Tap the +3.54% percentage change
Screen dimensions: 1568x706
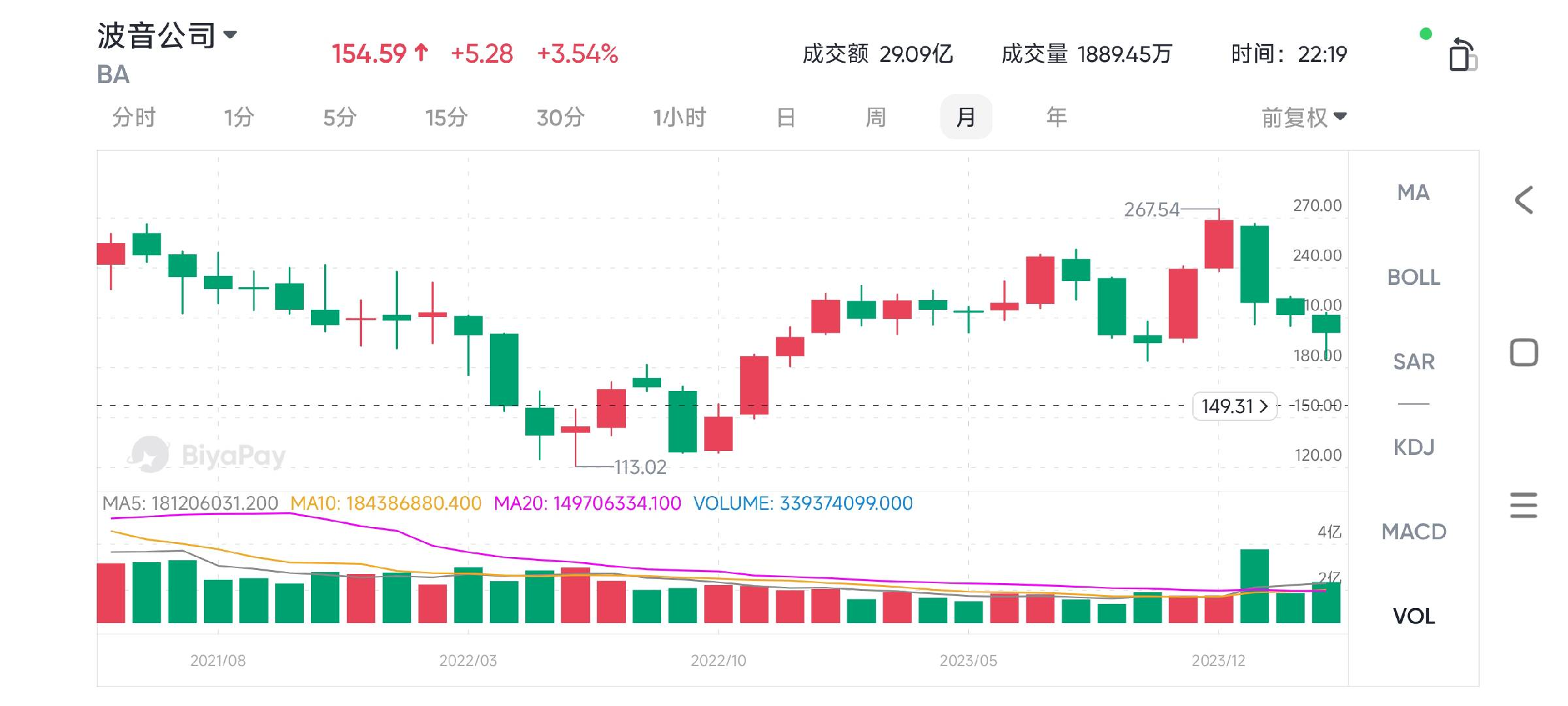[x=578, y=54]
